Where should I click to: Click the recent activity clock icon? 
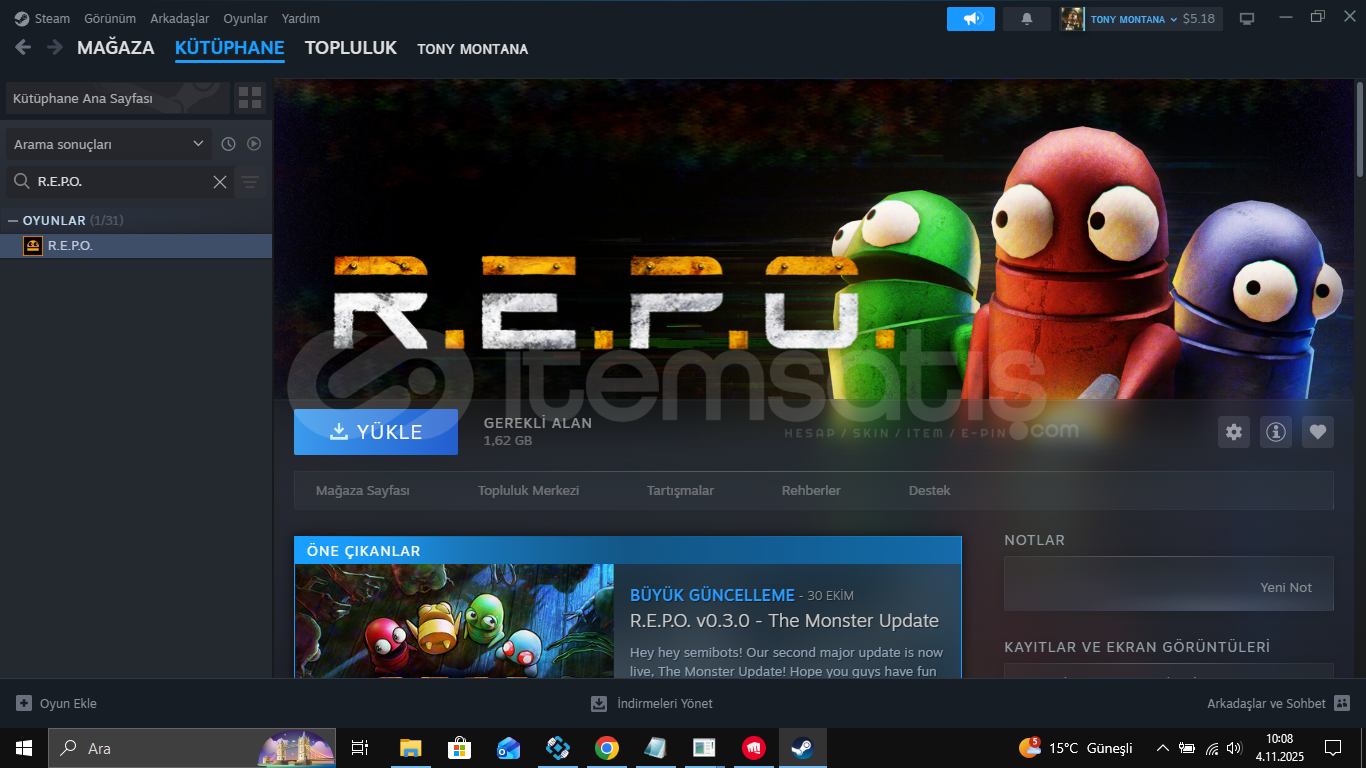pyautogui.click(x=228, y=144)
